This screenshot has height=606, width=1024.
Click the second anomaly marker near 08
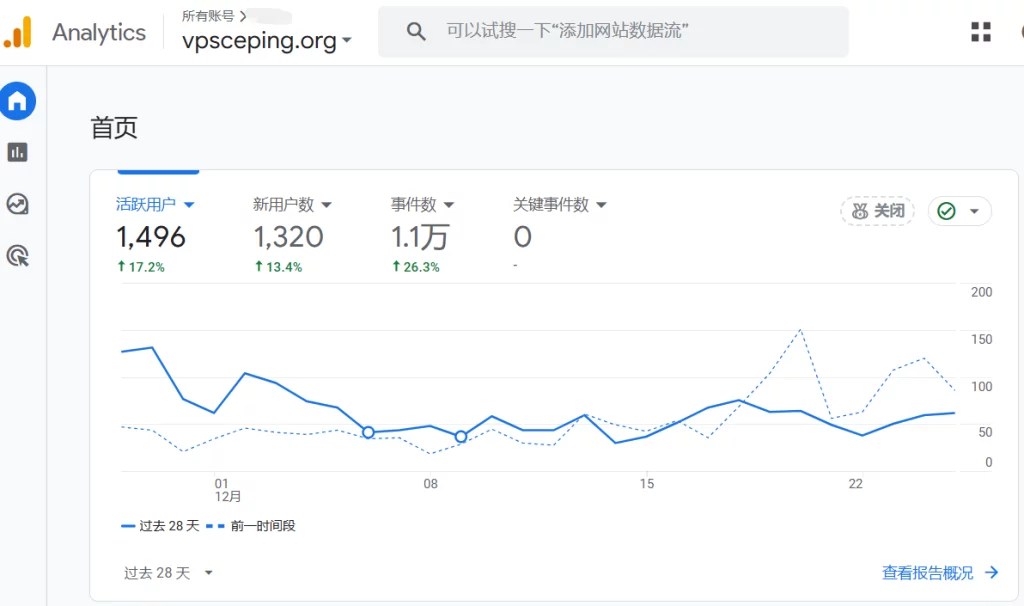coord(461,436)
